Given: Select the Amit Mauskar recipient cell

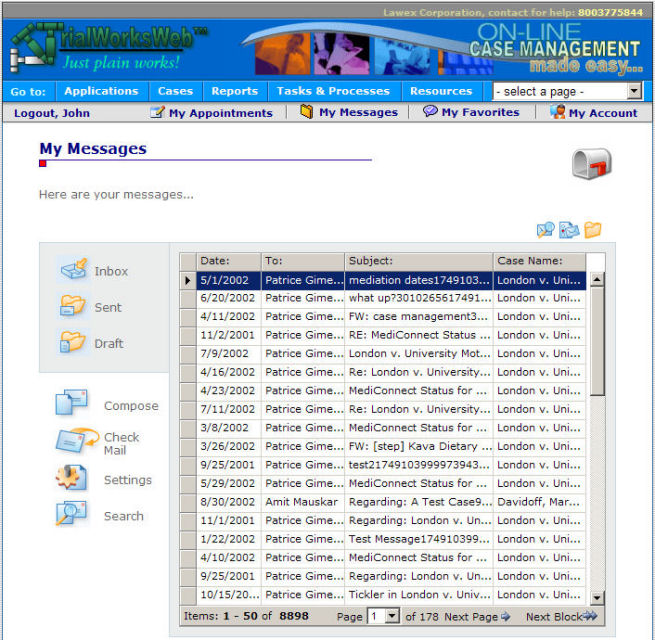Looking at the screenshot, I should (303, 502).
